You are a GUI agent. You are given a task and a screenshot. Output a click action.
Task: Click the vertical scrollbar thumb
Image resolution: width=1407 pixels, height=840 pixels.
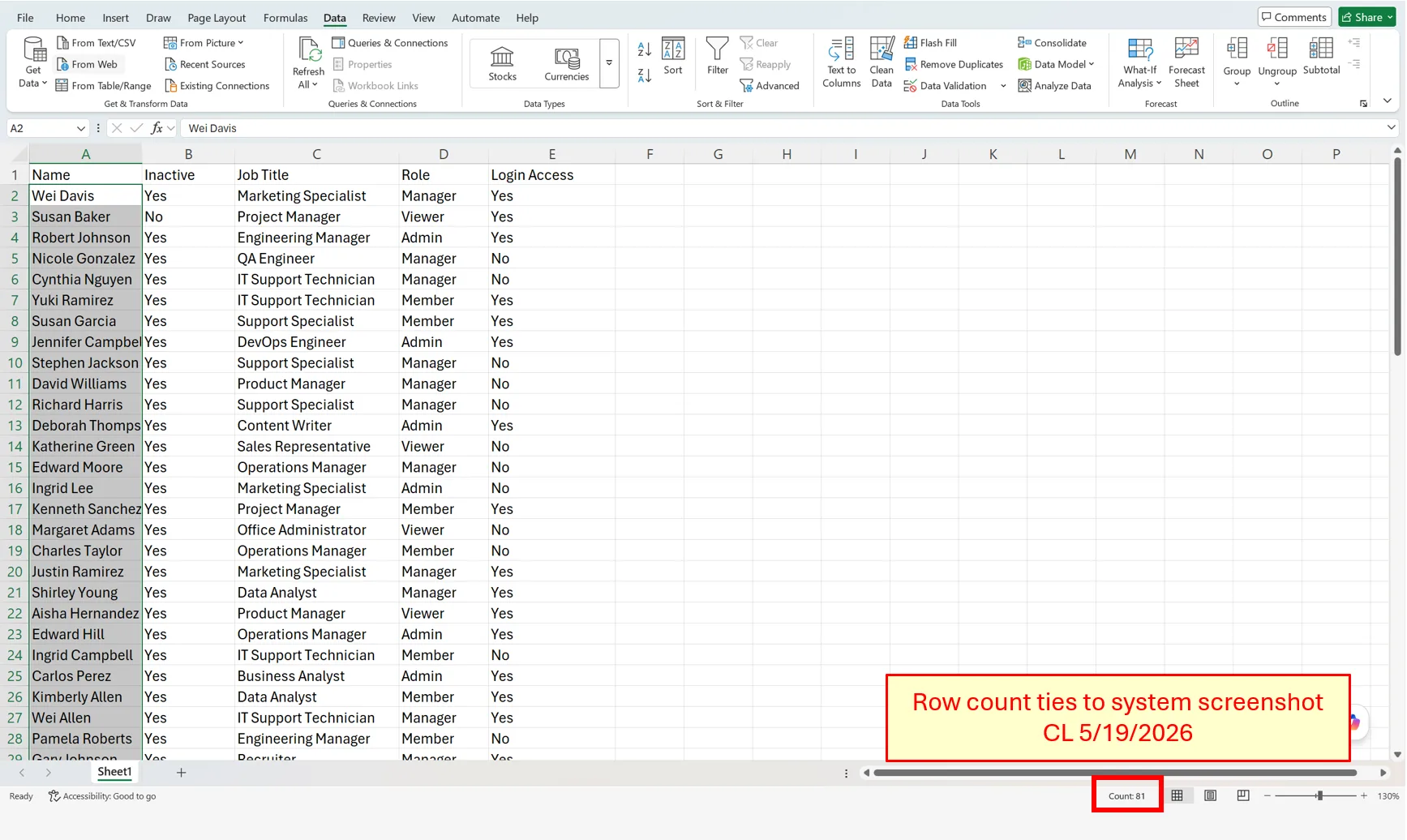coord(1397,256)
